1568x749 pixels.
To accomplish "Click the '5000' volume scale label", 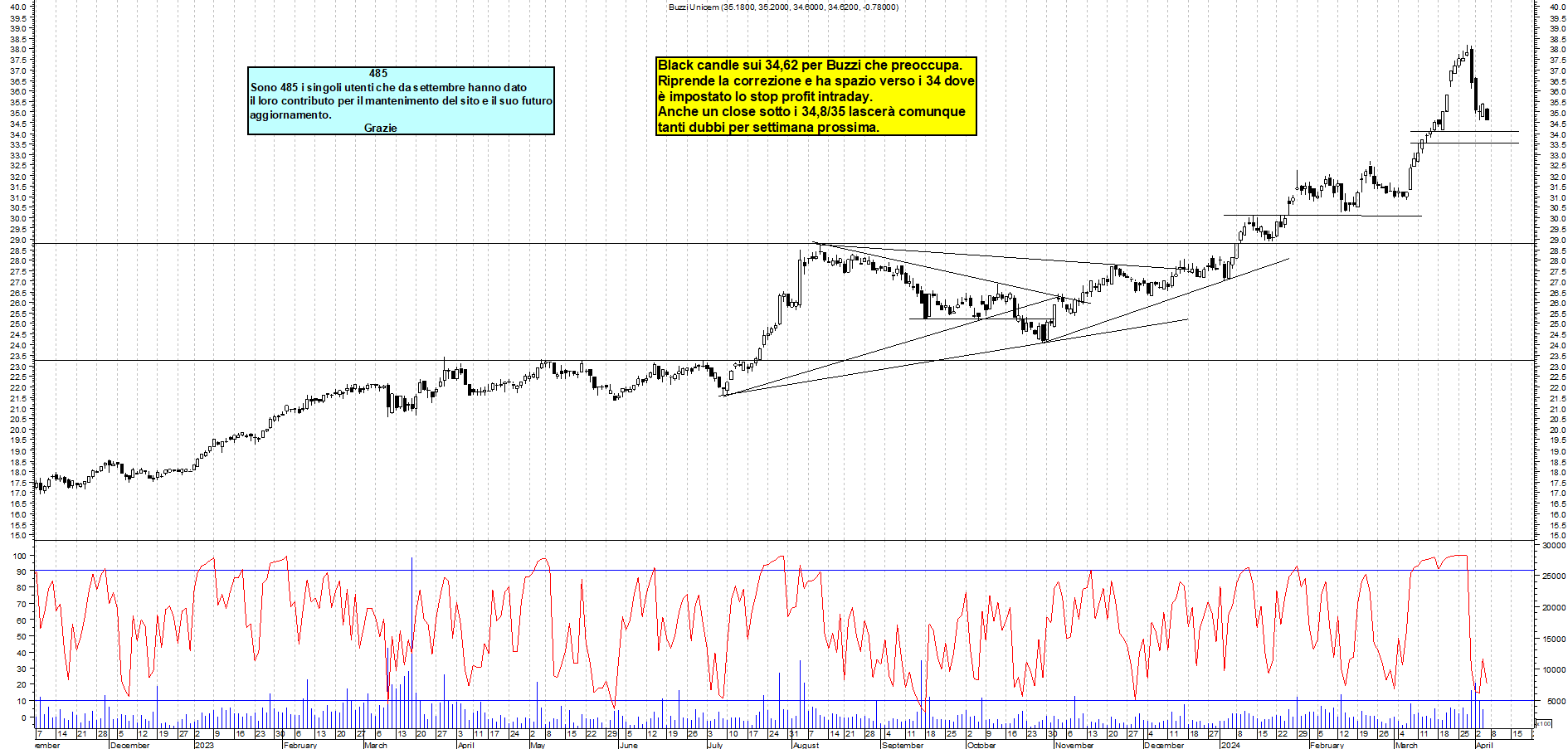I will (1556, 701).
